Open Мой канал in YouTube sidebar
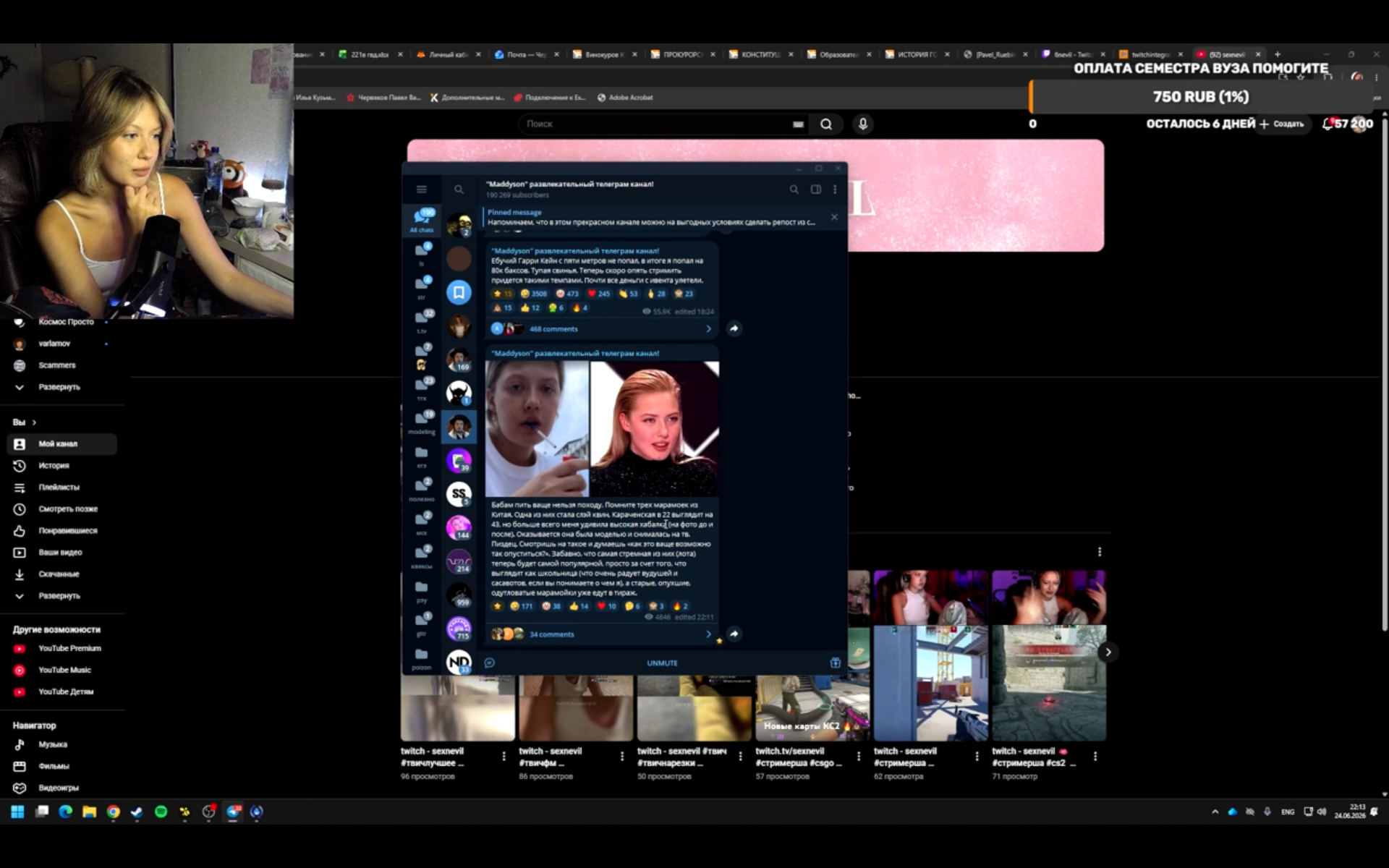The height and width of the screenshot is (868, 1389). pyautogui.click(x=61, y=444)
